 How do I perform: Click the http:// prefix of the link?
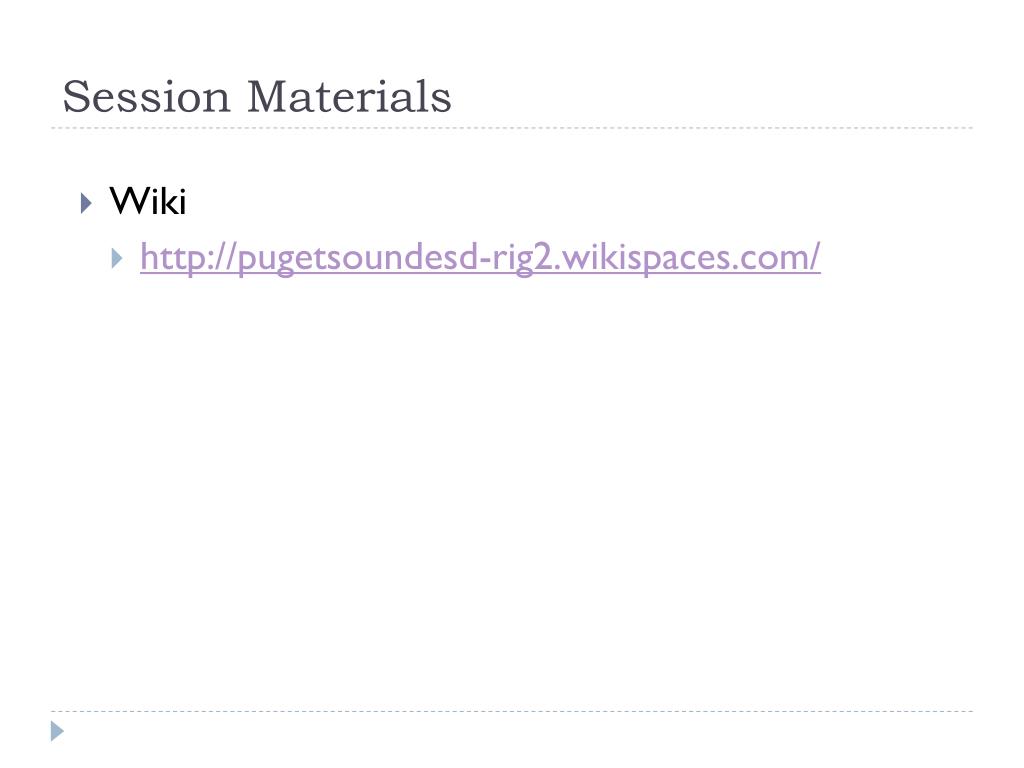coord(187,258)
